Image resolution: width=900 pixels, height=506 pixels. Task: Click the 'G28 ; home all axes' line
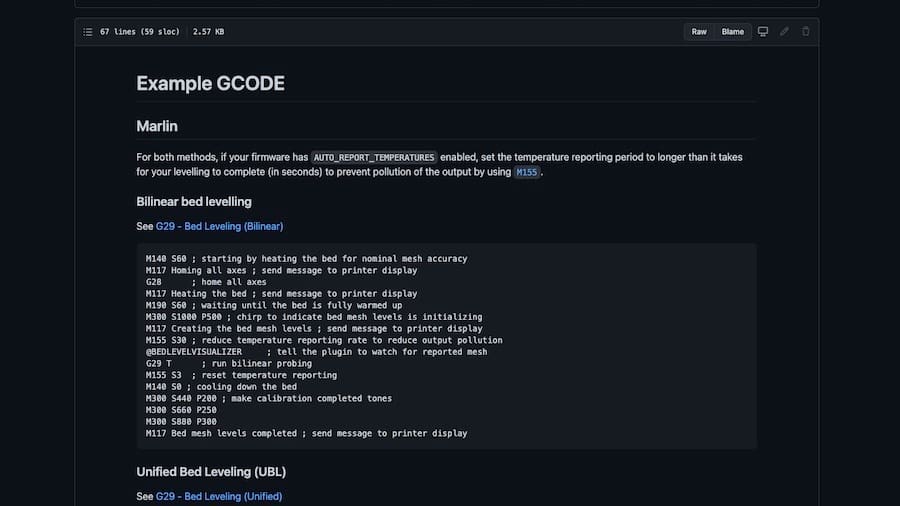(x=206, y=282)
